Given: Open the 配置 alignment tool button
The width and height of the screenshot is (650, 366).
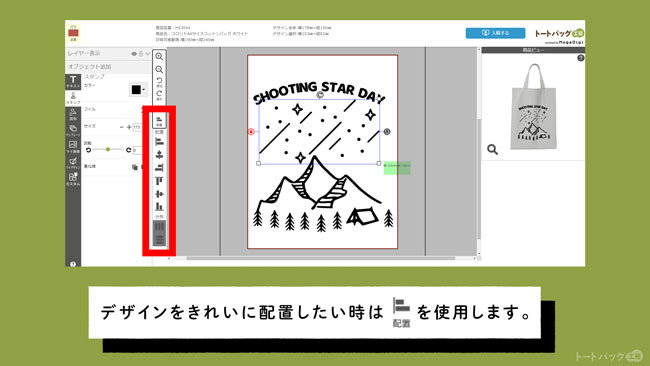Looking at the screenshot, I should (x=159, y=121).
